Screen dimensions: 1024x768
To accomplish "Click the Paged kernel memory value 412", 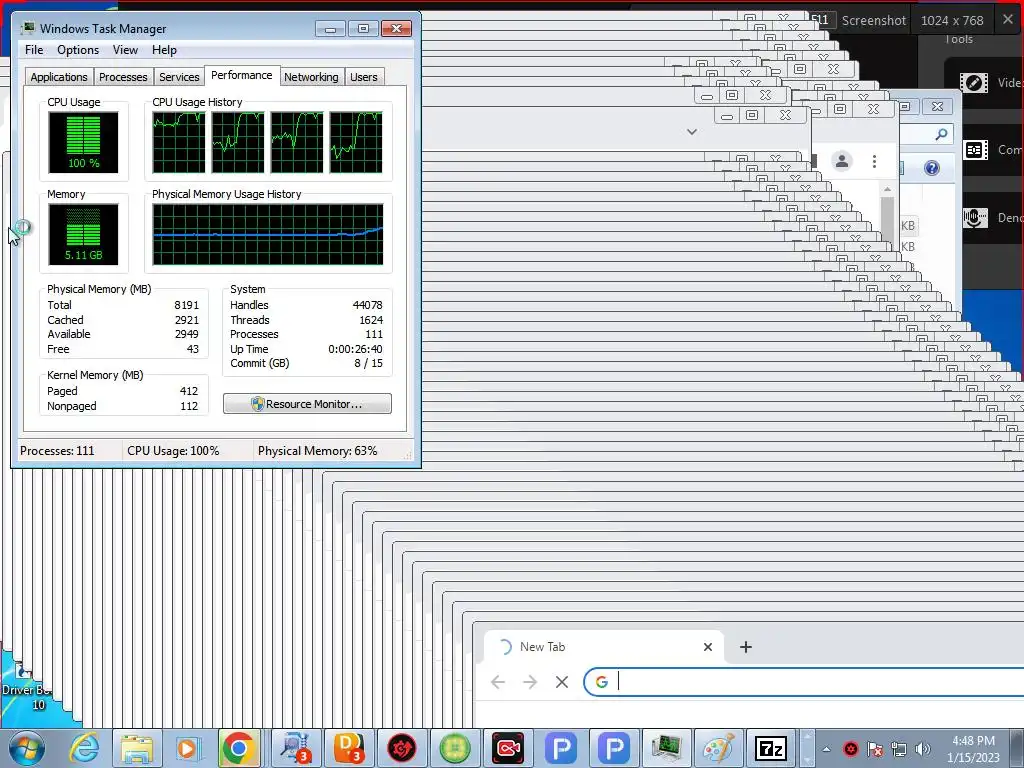I will [x=189, y=391].
